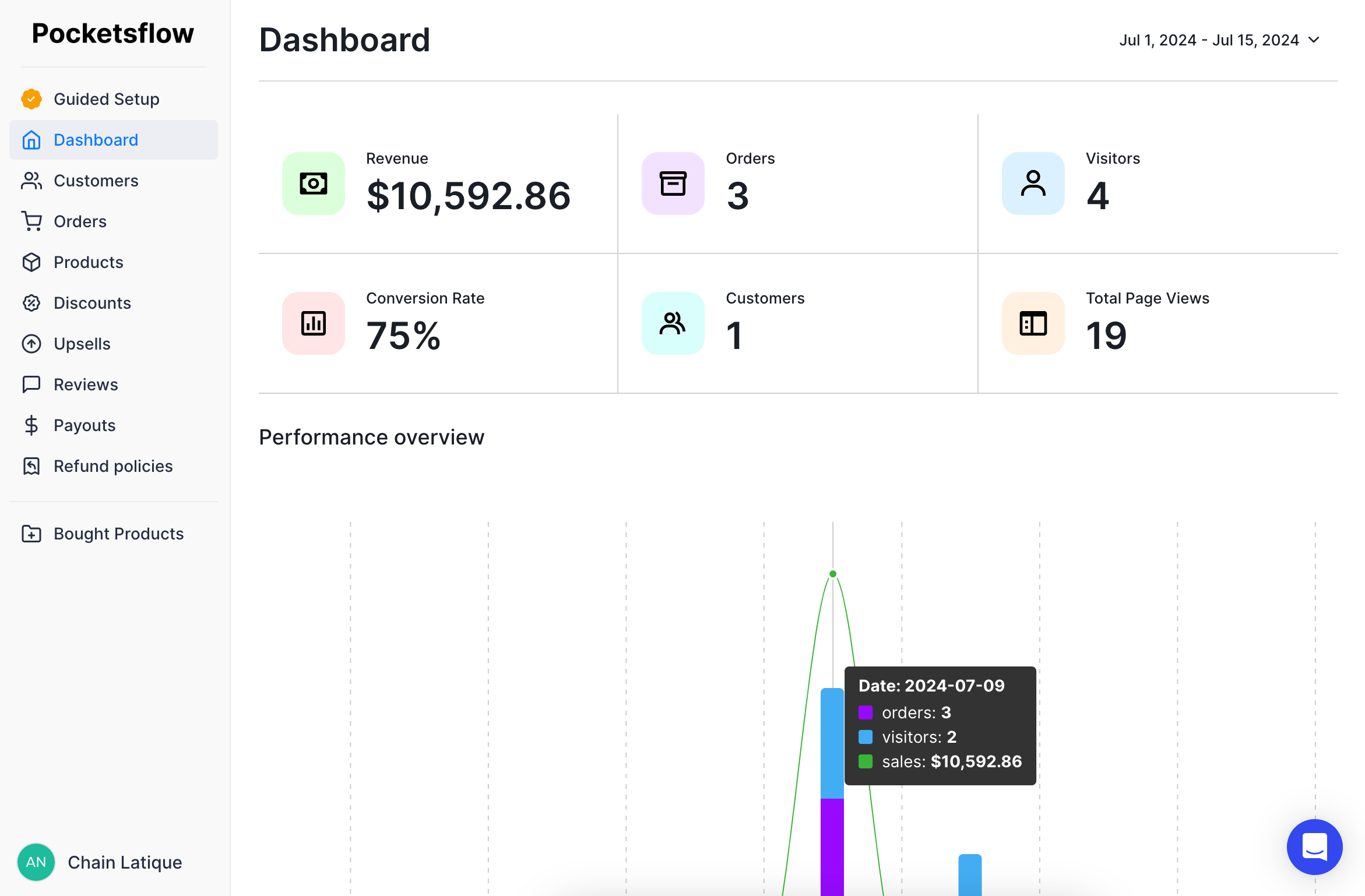Click the Customers people icon in sidebar
The width and height of the screenshot is (1365, 896).
coord(31,181)
